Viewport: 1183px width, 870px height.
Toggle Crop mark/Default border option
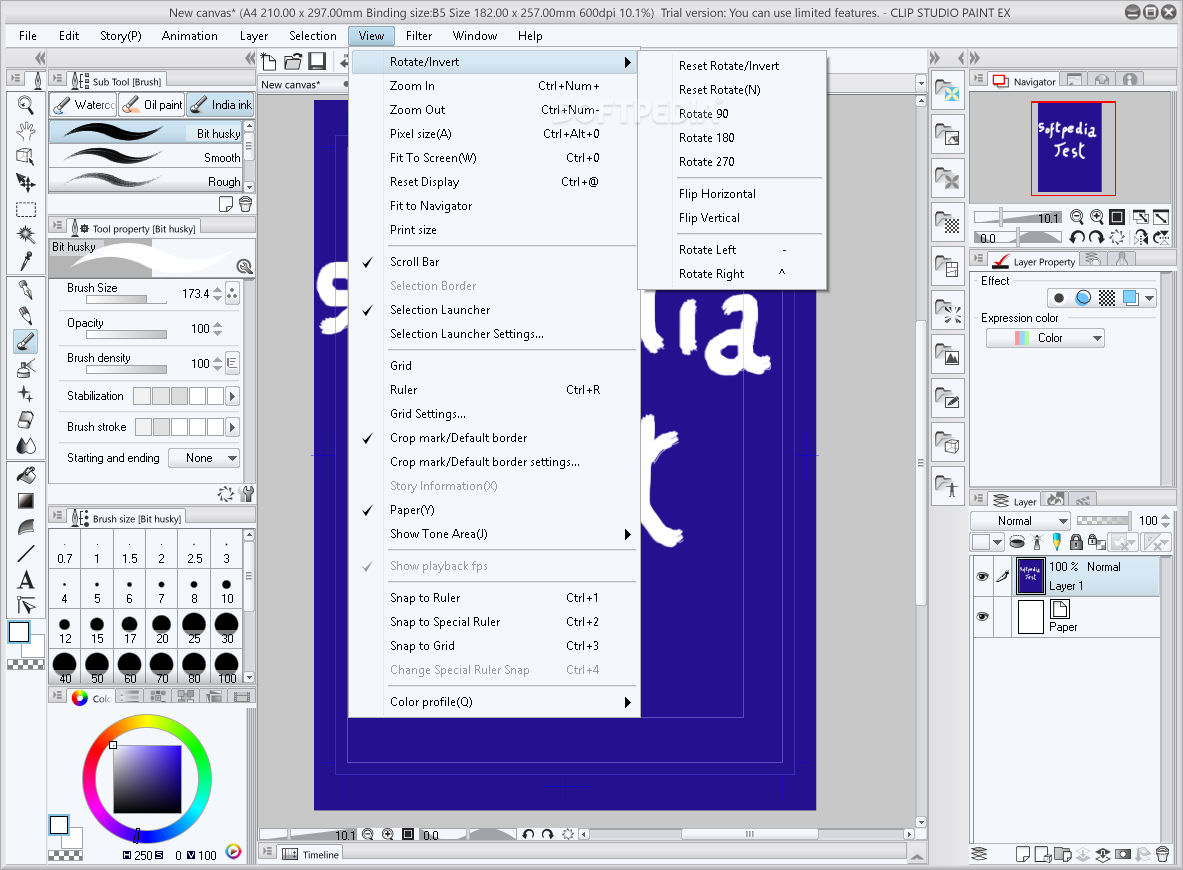point(494,438)
